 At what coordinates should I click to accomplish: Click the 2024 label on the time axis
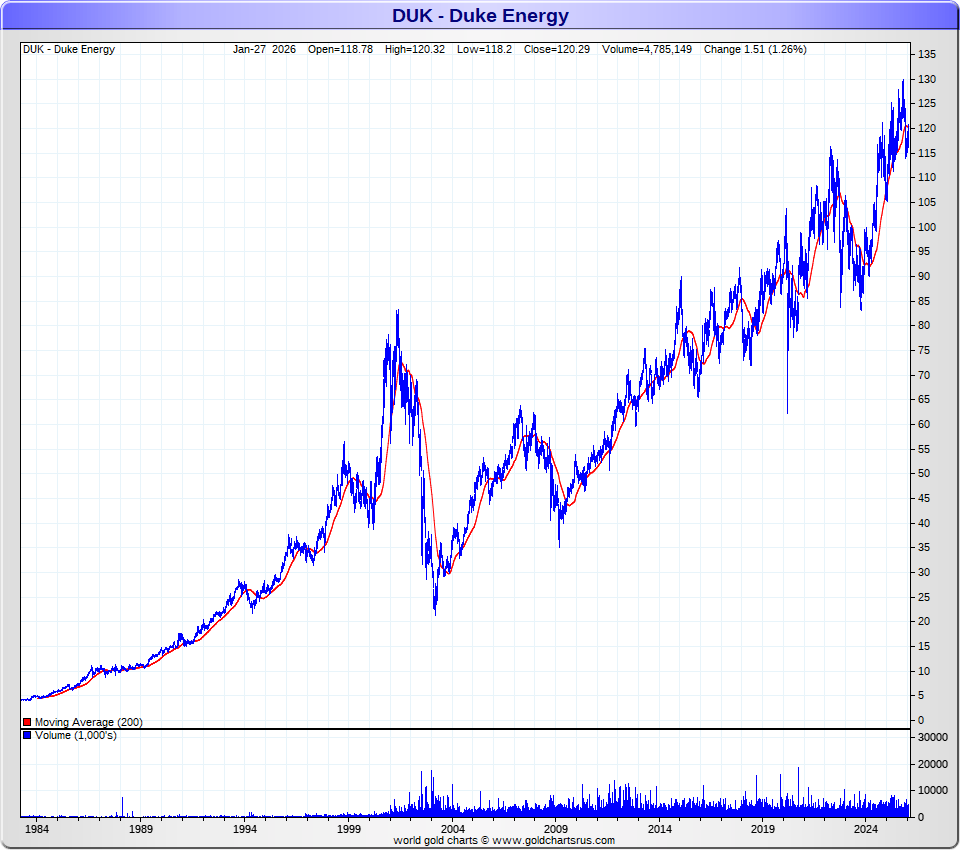(x=867, y=829)
